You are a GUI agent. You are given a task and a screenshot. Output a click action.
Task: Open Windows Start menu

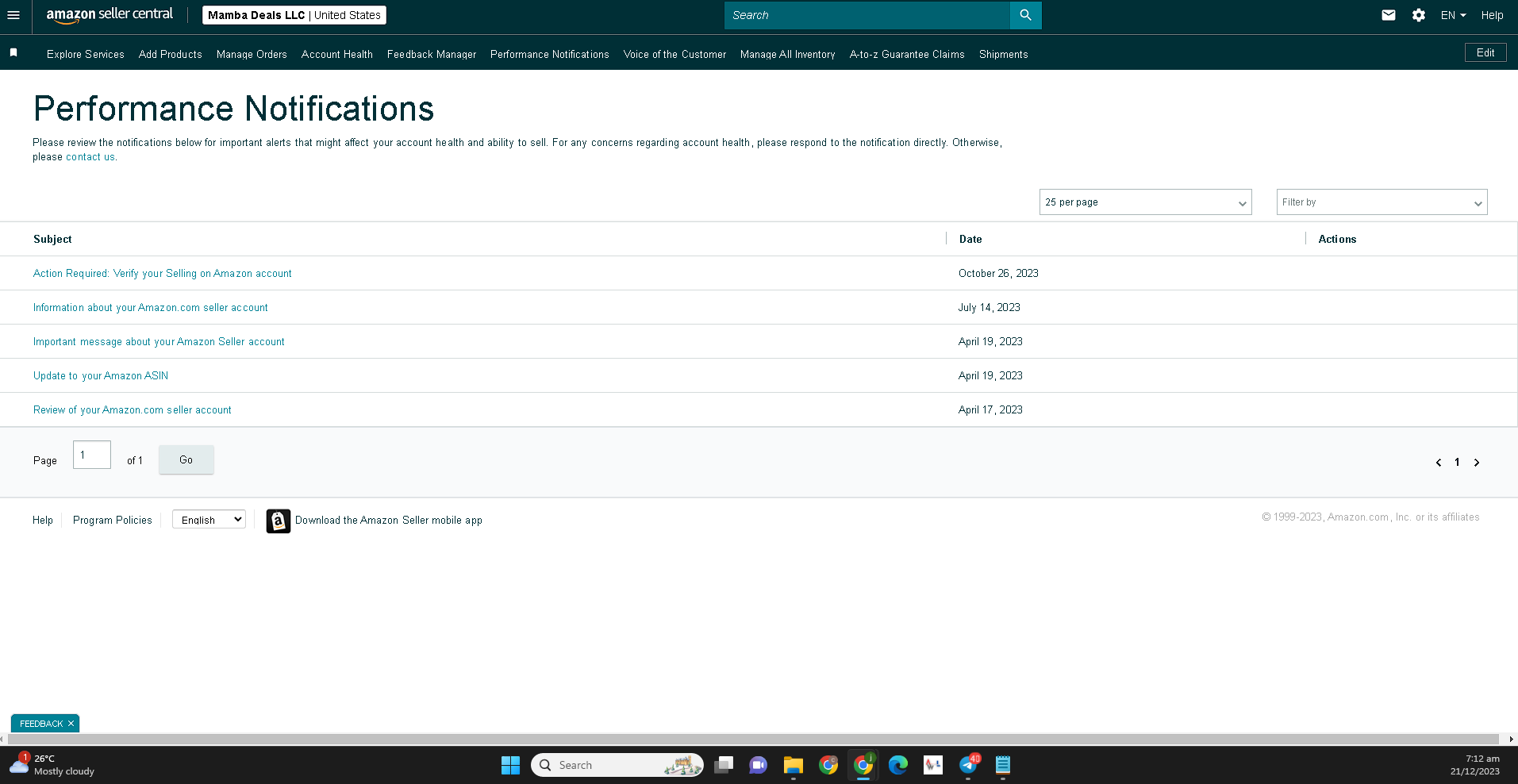[x=510, y=765]
